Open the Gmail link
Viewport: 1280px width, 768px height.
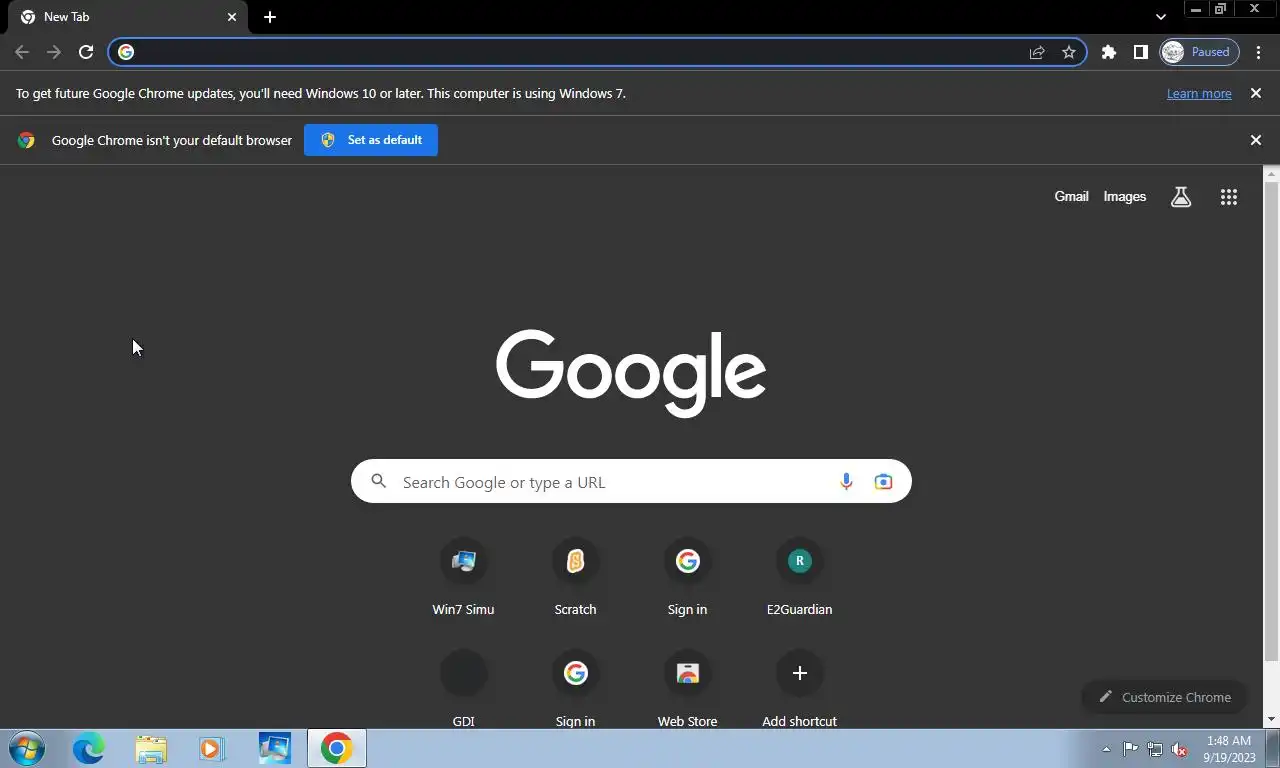1071,196
